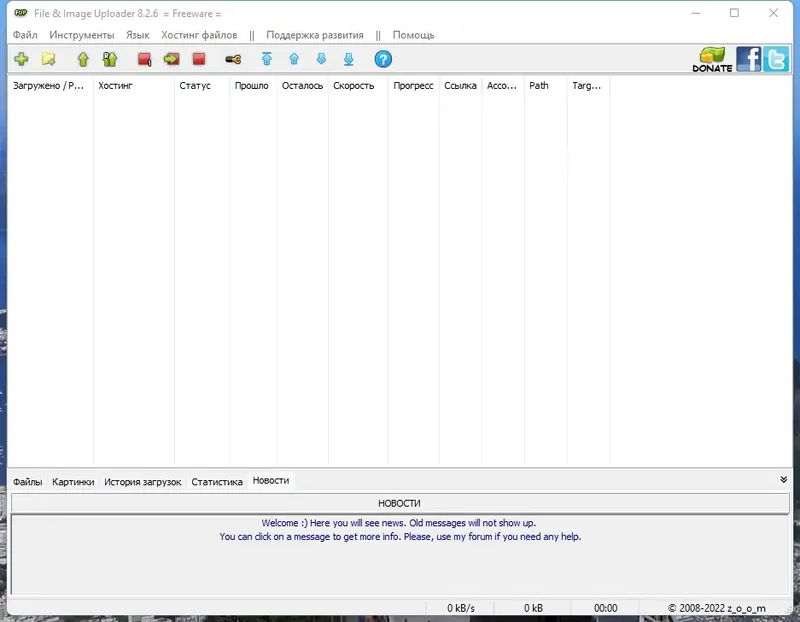Click the double green arrows R icon
Viewport: 800px width, 622px height.
click(110, 59)
